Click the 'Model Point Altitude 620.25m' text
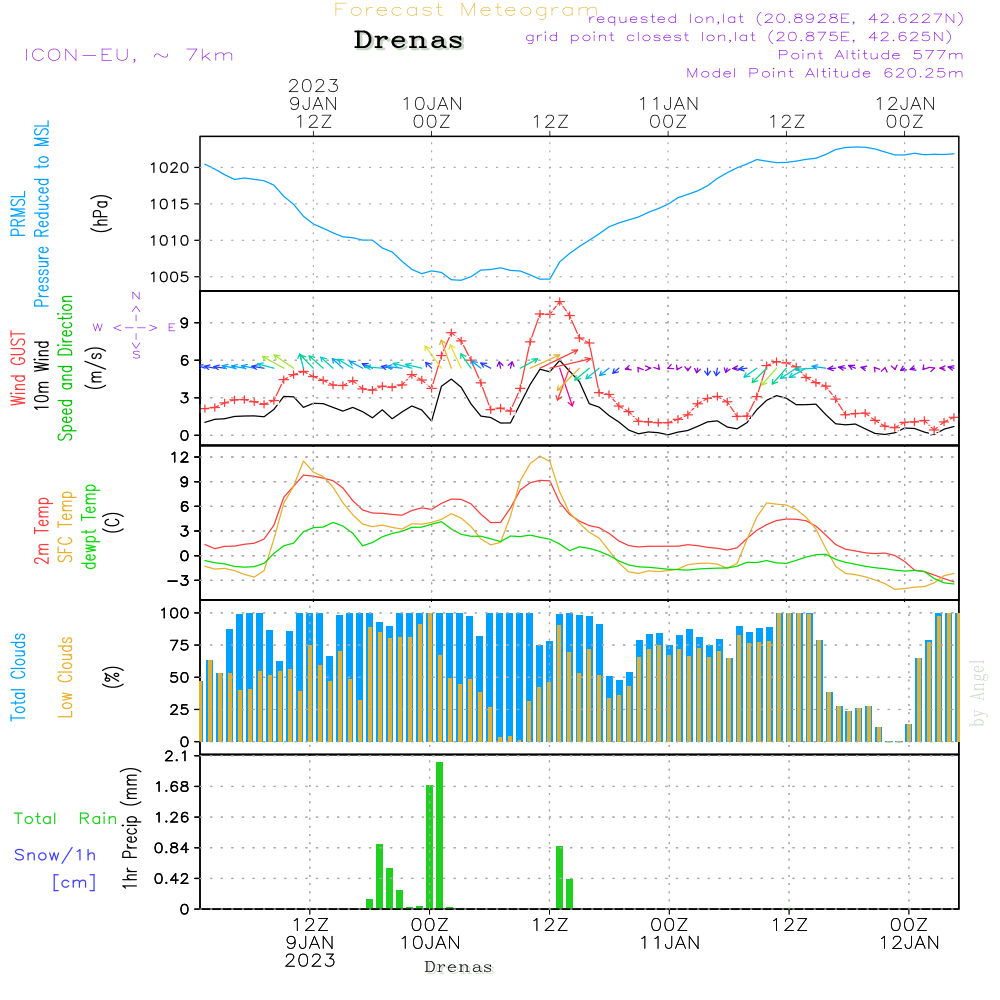The width and height of the screenshot is (1000, 1000). pos(825,73)
